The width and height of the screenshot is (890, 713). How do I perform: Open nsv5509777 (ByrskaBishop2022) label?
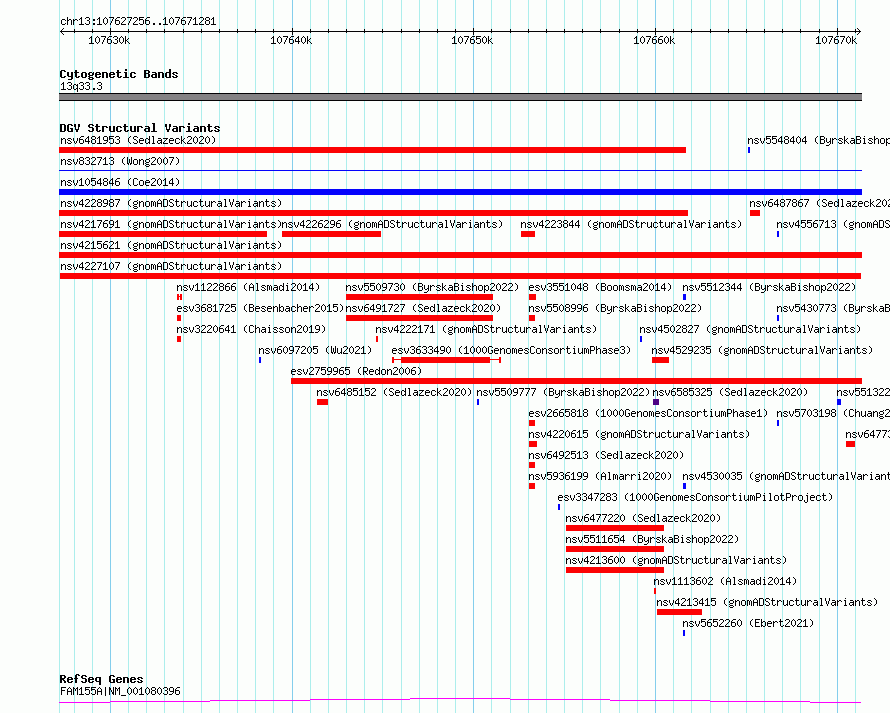click(562, 392)
